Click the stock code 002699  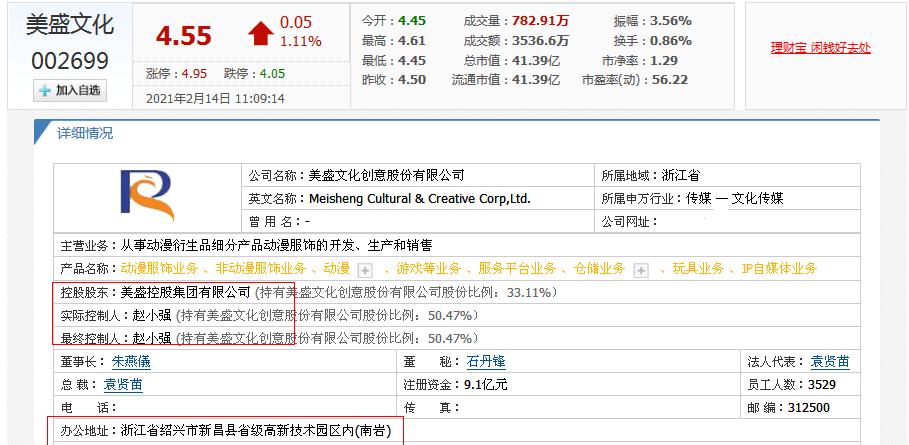70,61
